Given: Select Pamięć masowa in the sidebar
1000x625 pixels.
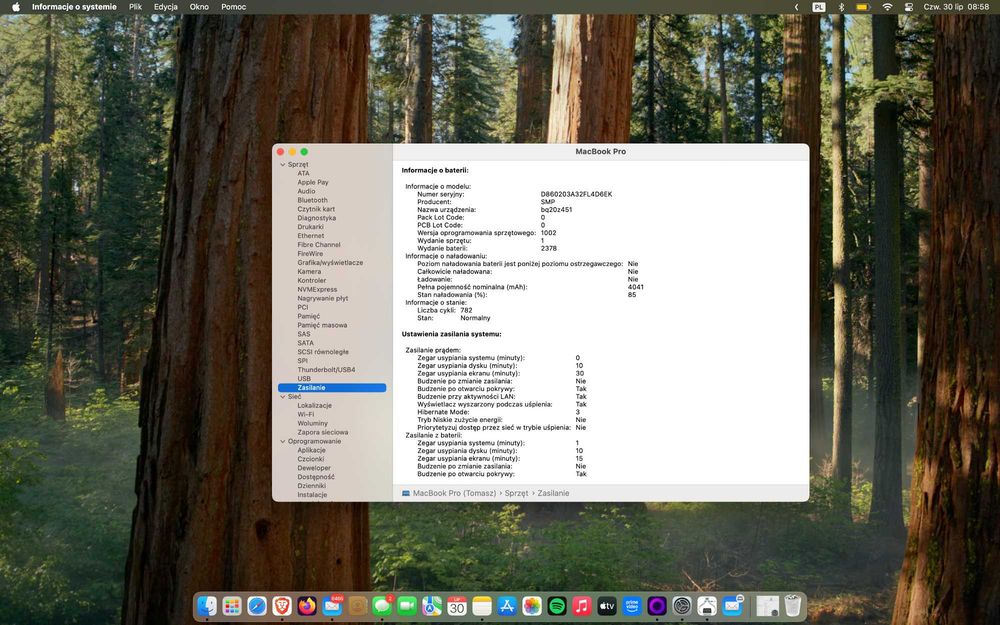Looking at the screenshot, I should [x=322, y=325].
